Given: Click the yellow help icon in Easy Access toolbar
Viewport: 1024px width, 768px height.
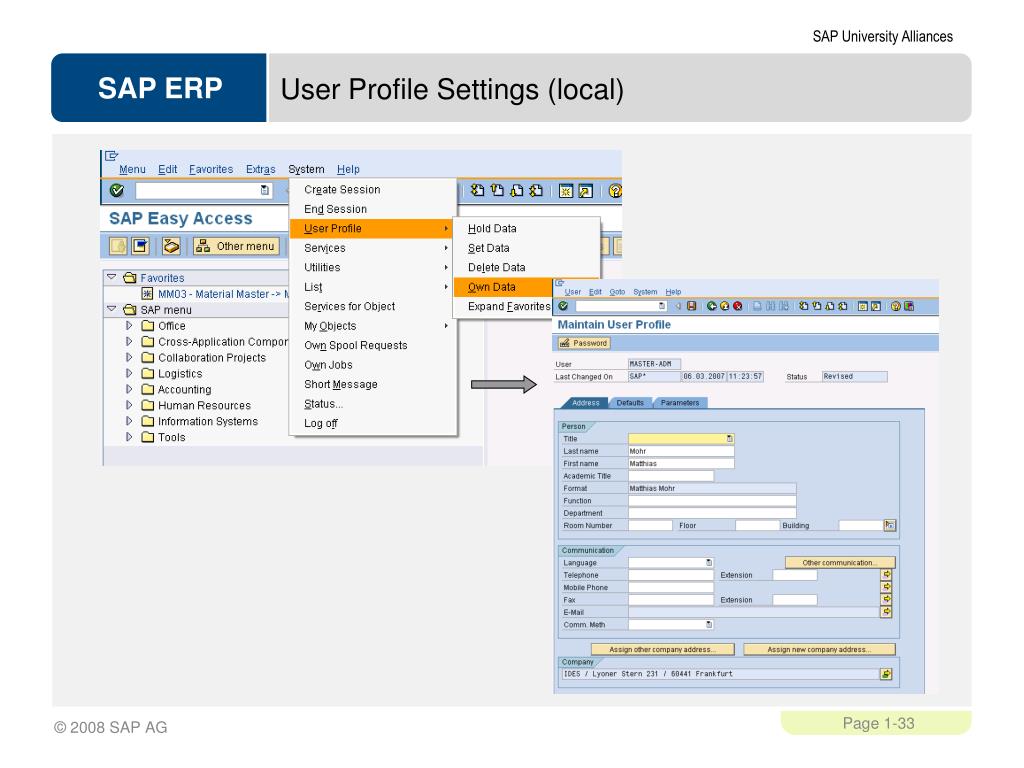Looking at the screenshot, I should tap(615, 191).
